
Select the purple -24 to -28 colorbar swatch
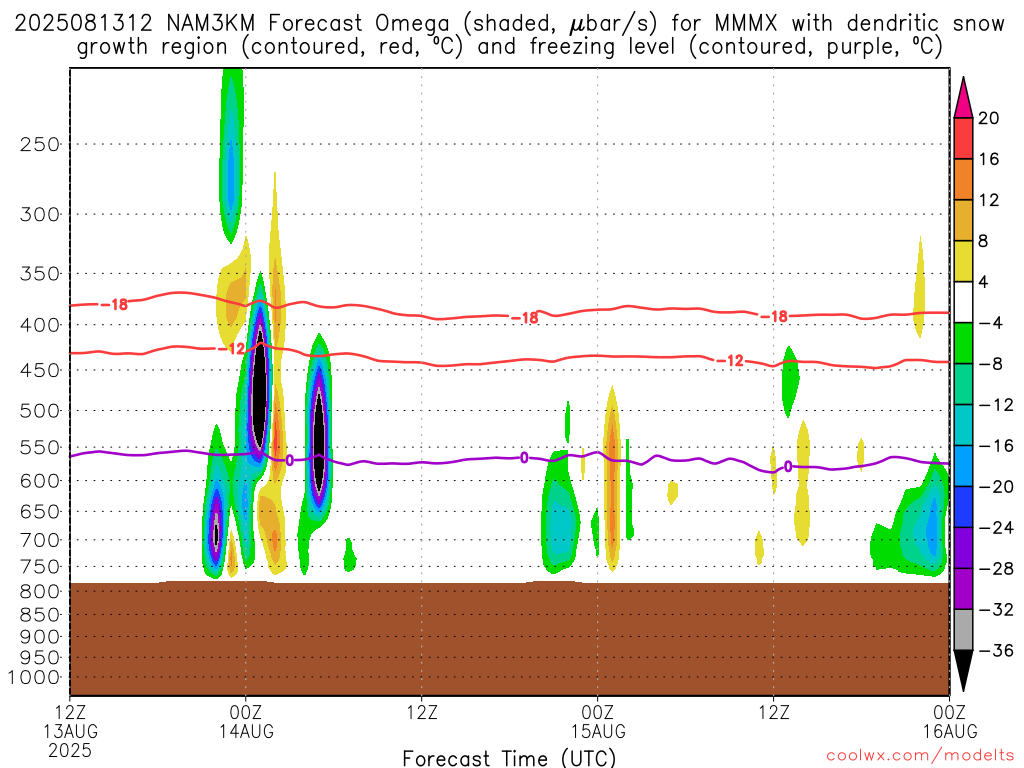point(963,548)
